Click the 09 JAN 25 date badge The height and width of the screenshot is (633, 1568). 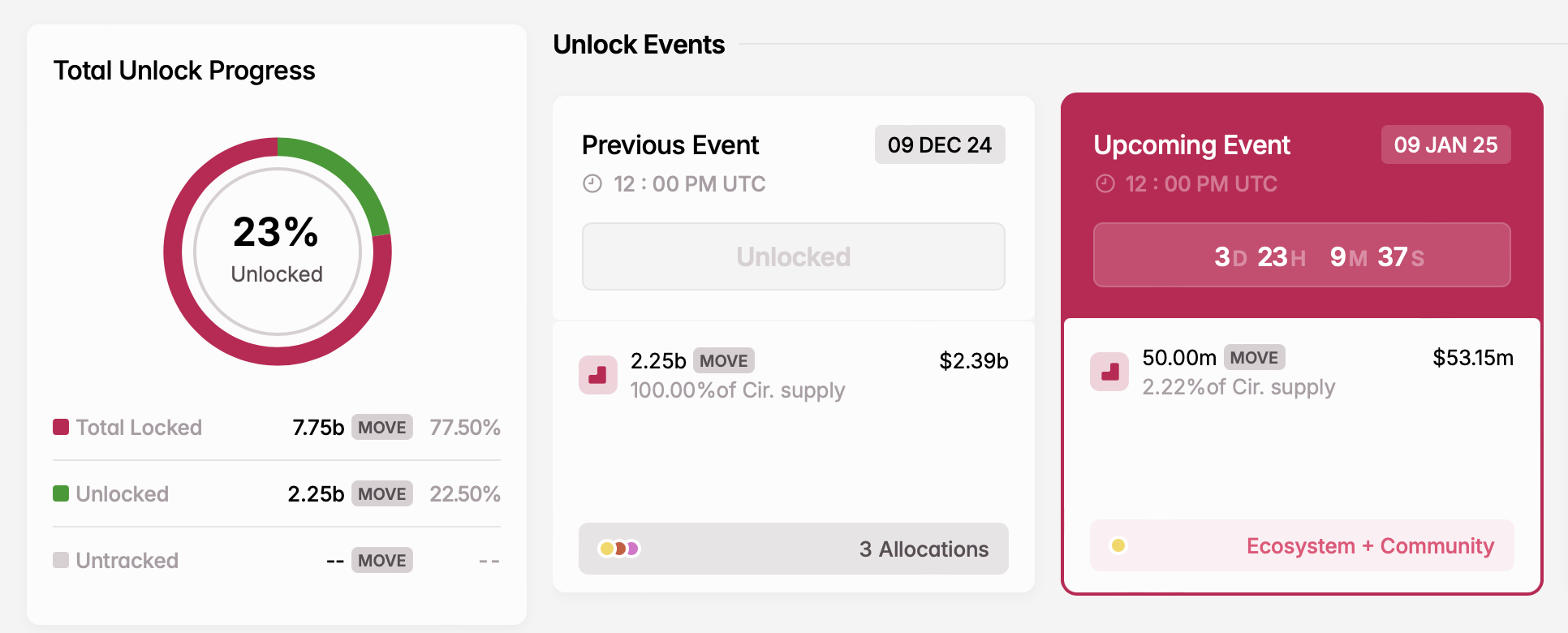point(1445,144)
